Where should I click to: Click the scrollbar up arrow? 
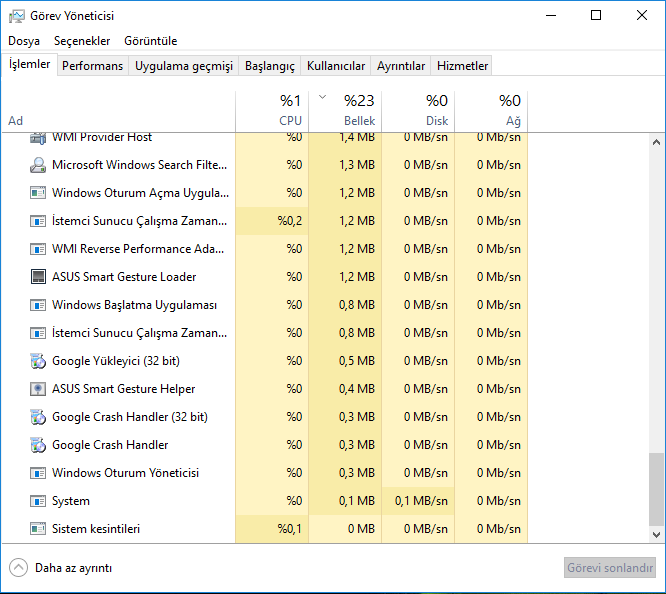[656, 142]
